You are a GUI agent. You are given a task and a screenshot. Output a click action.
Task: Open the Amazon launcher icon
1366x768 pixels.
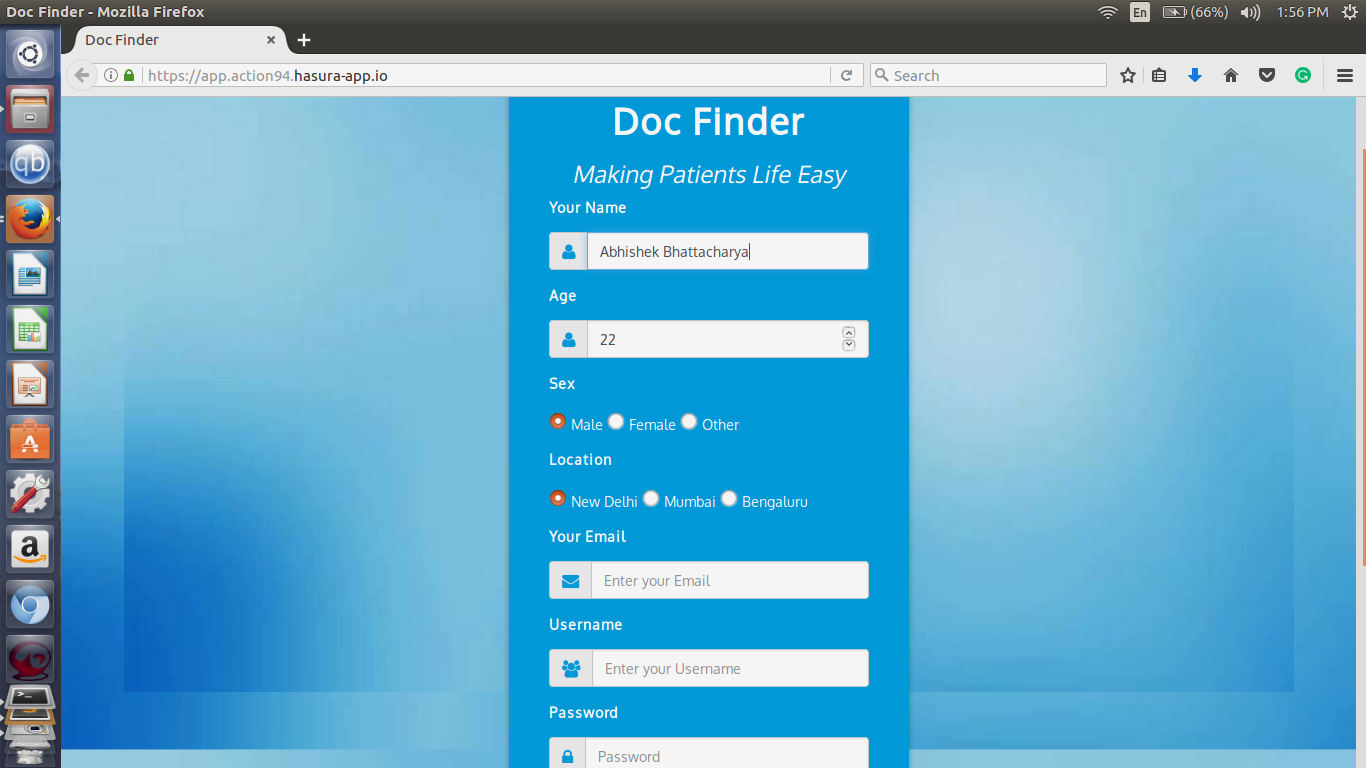point(30,548)
